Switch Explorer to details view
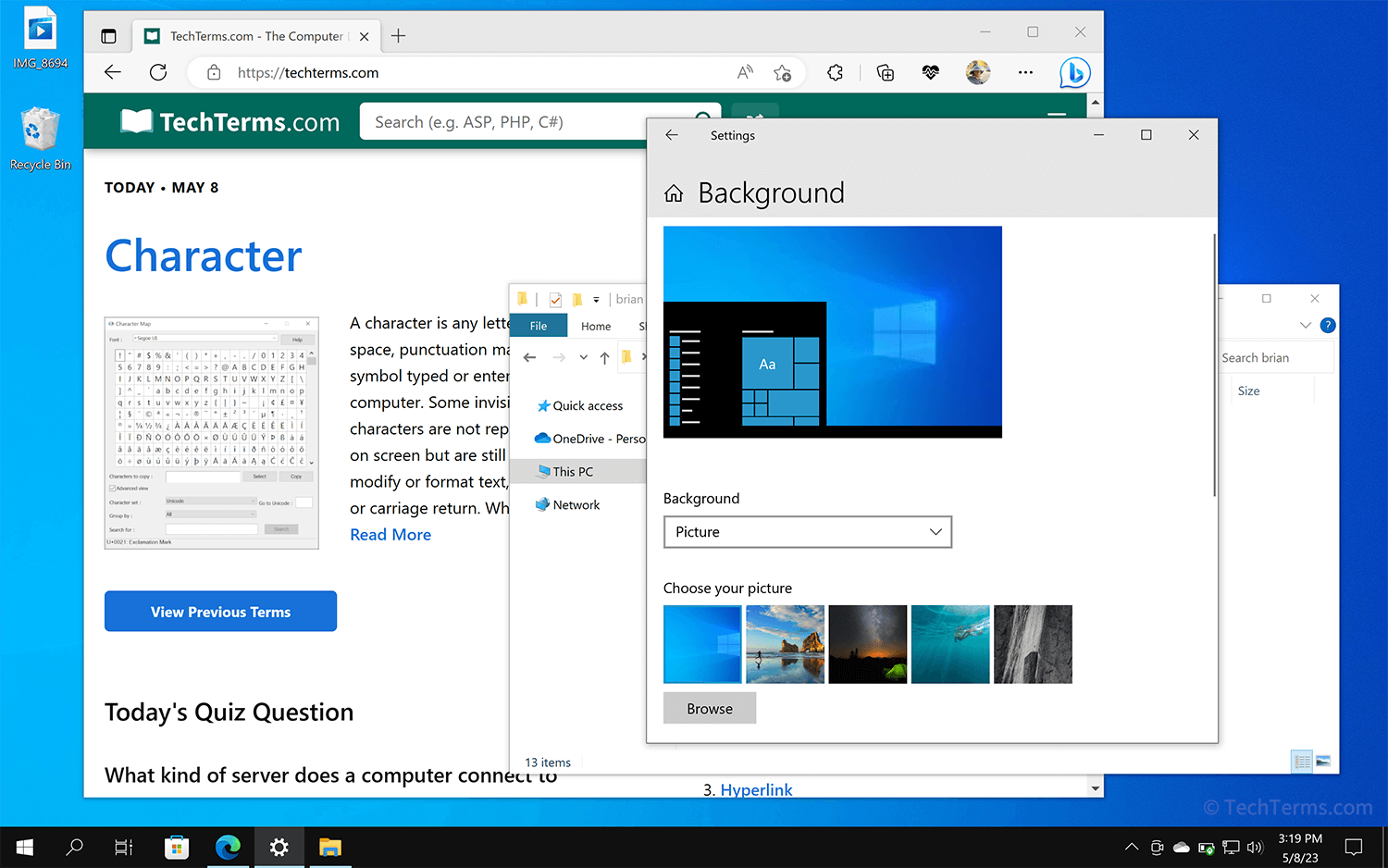 pyautogui.click(x=1303, y=762)
